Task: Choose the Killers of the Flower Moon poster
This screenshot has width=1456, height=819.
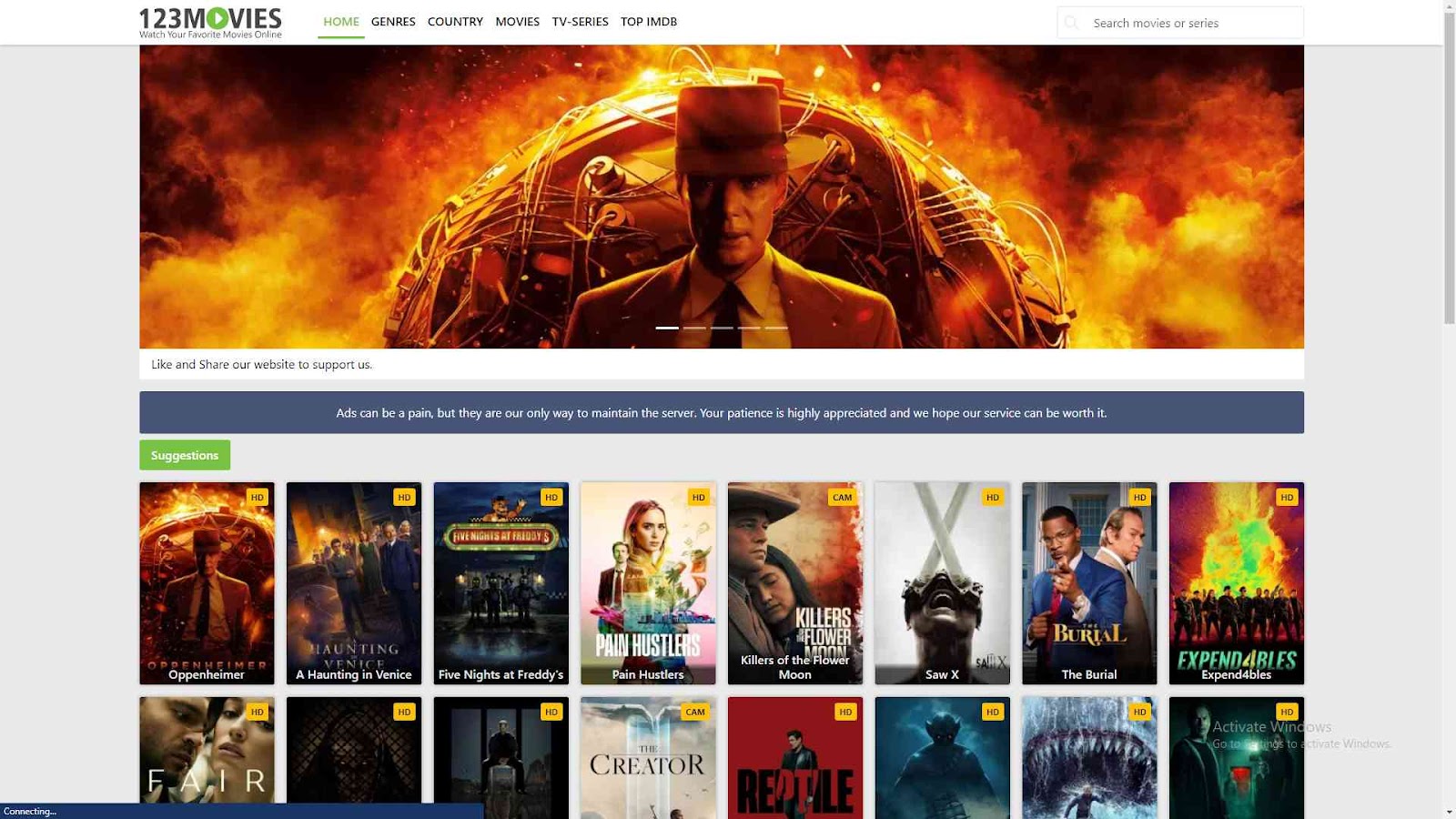Action: (x=795, y=583)
